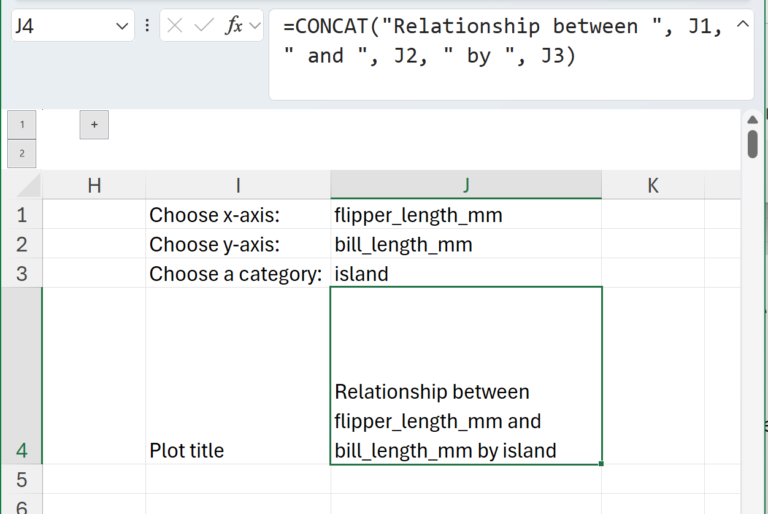The width and height of the screenshot is (768, 514).
Task: Collapse the formula bar with the chevron
Action: coord(741,24)
